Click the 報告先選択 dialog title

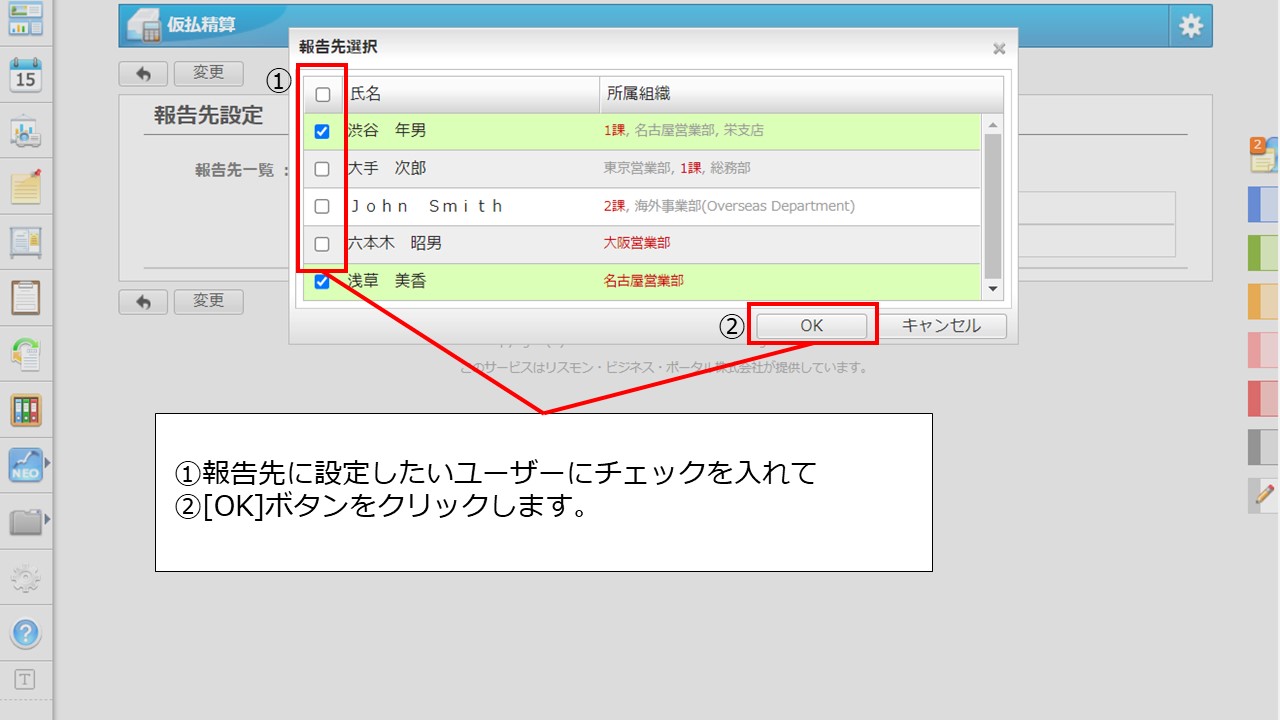point(338,47)
